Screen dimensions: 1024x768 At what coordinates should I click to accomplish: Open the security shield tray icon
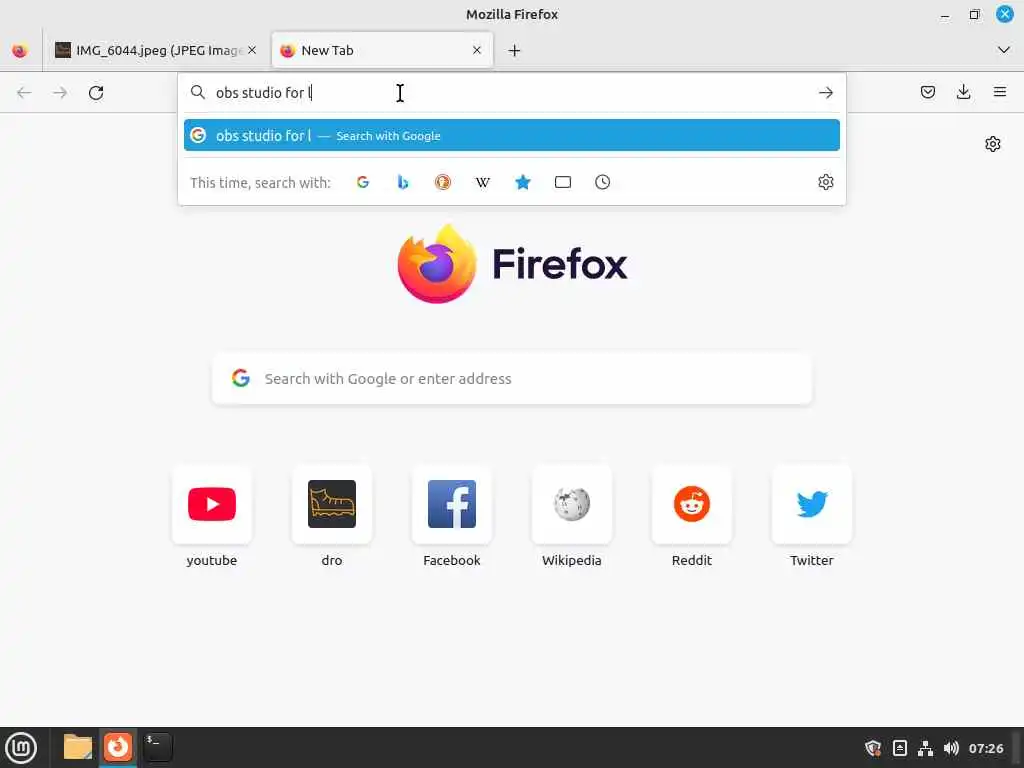pos(873,748)
